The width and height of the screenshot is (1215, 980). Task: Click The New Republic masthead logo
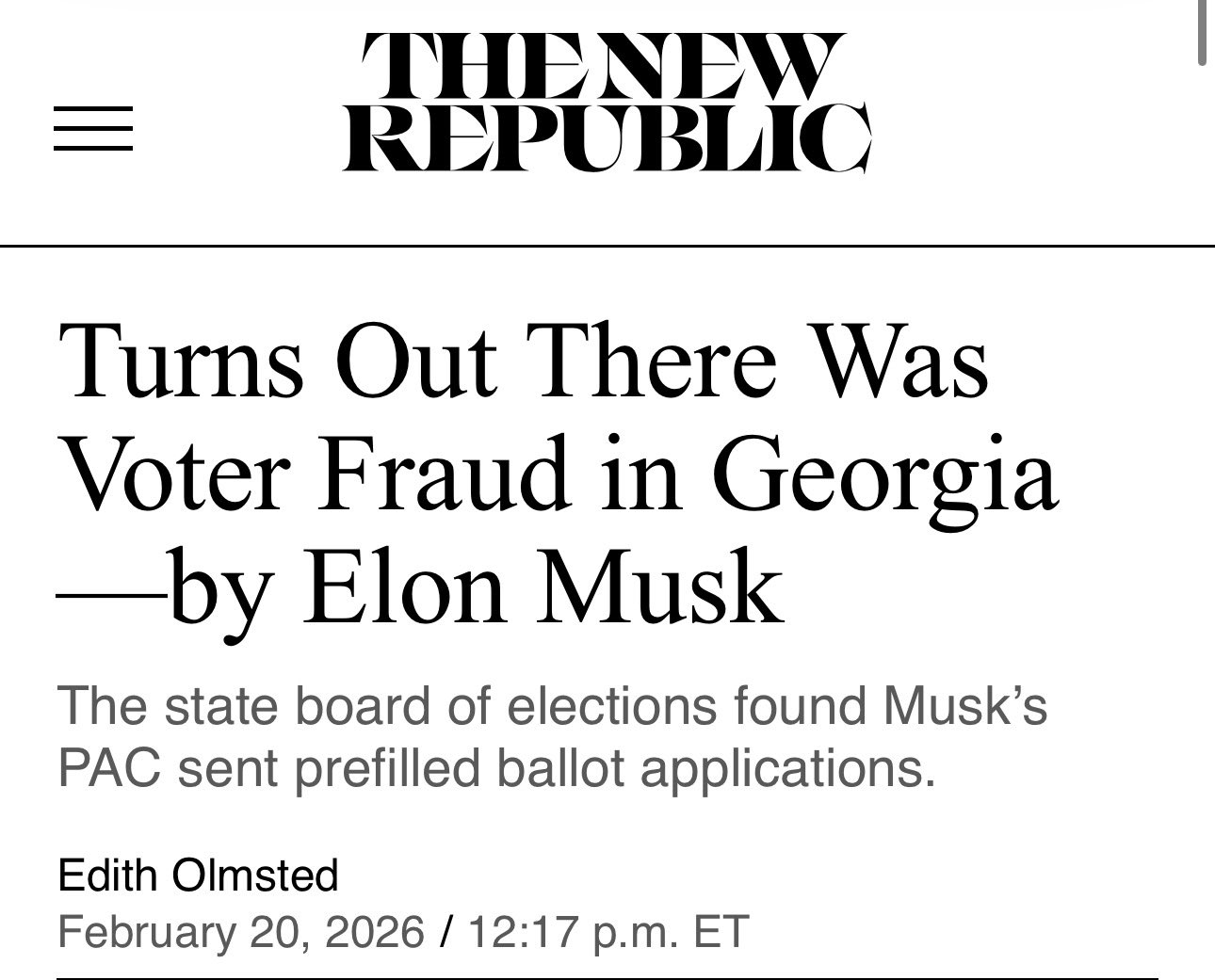click(607, 103)
